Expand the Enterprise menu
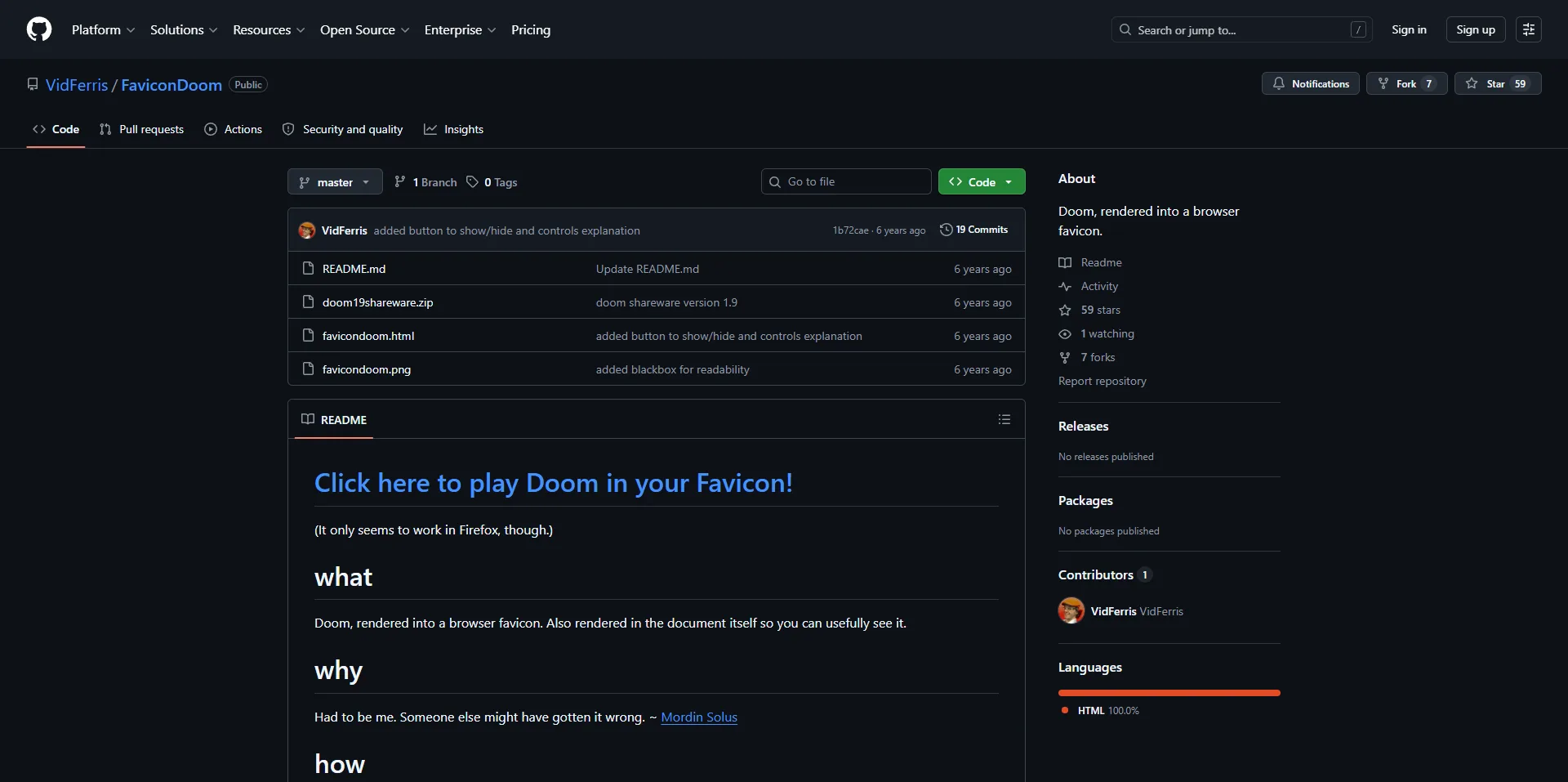This screenshot has width=1568, height=782. 460,29
